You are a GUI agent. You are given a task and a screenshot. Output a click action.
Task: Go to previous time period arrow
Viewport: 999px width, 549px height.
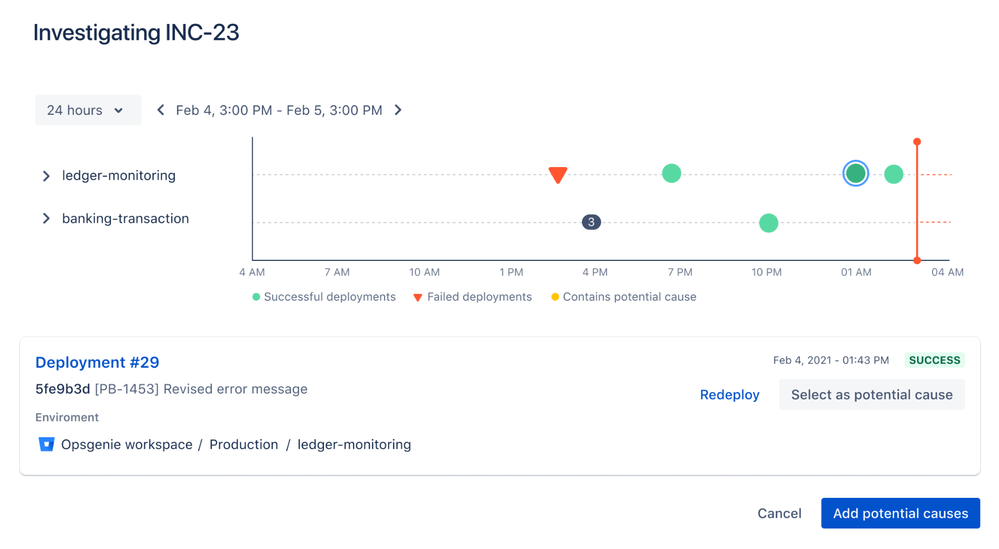161,110
